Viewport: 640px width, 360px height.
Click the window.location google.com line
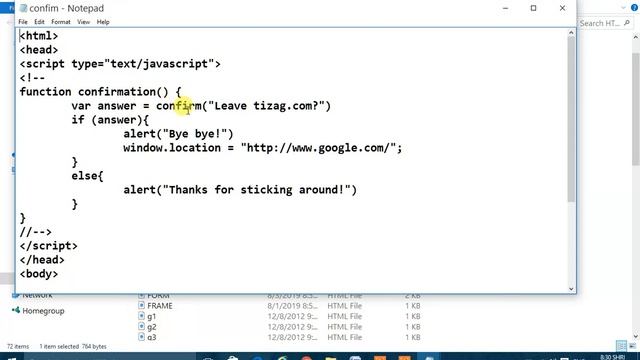[263, 148]
